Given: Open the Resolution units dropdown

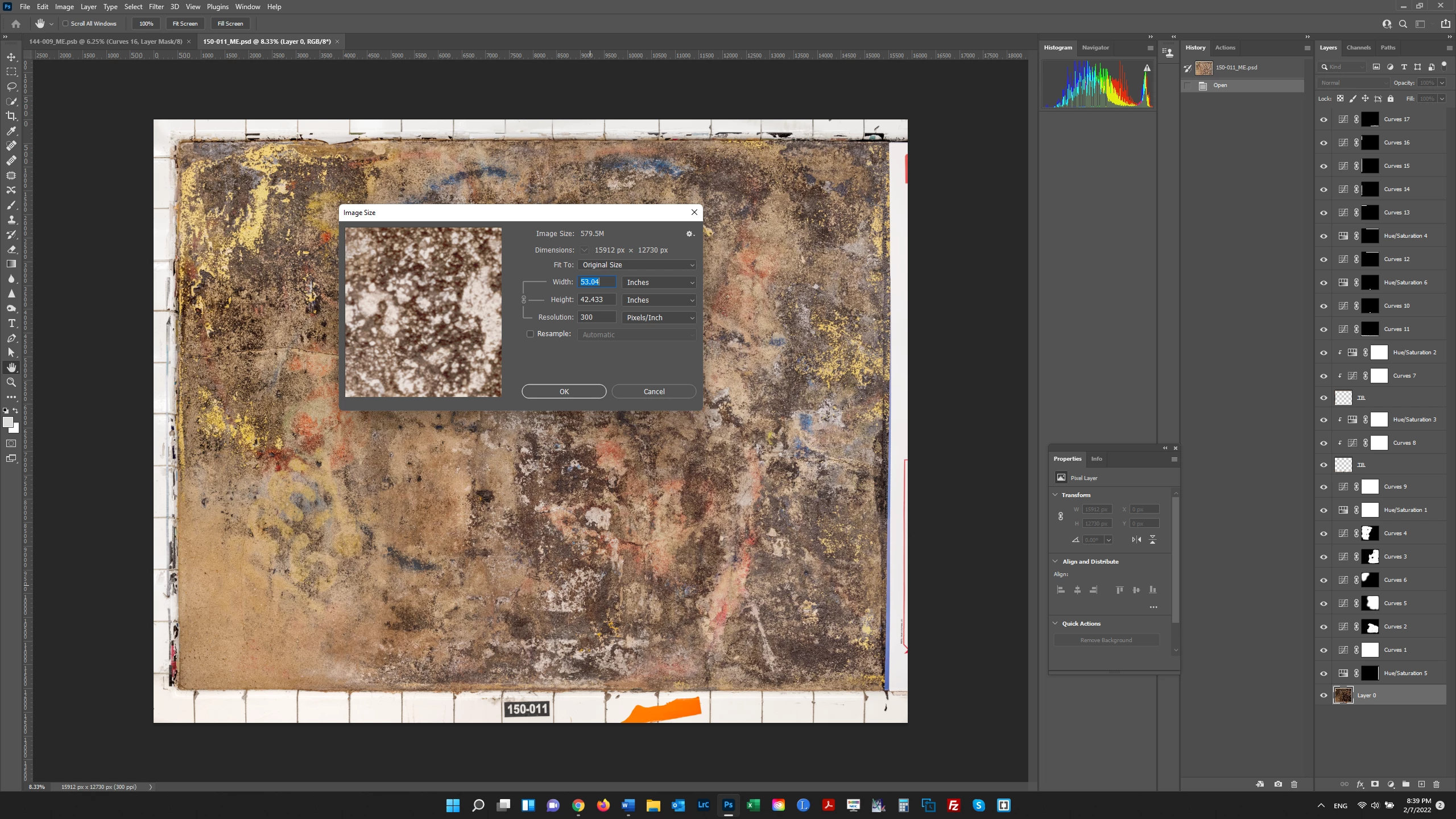Looking at the screenshot, I should click(x=659, y=318).
